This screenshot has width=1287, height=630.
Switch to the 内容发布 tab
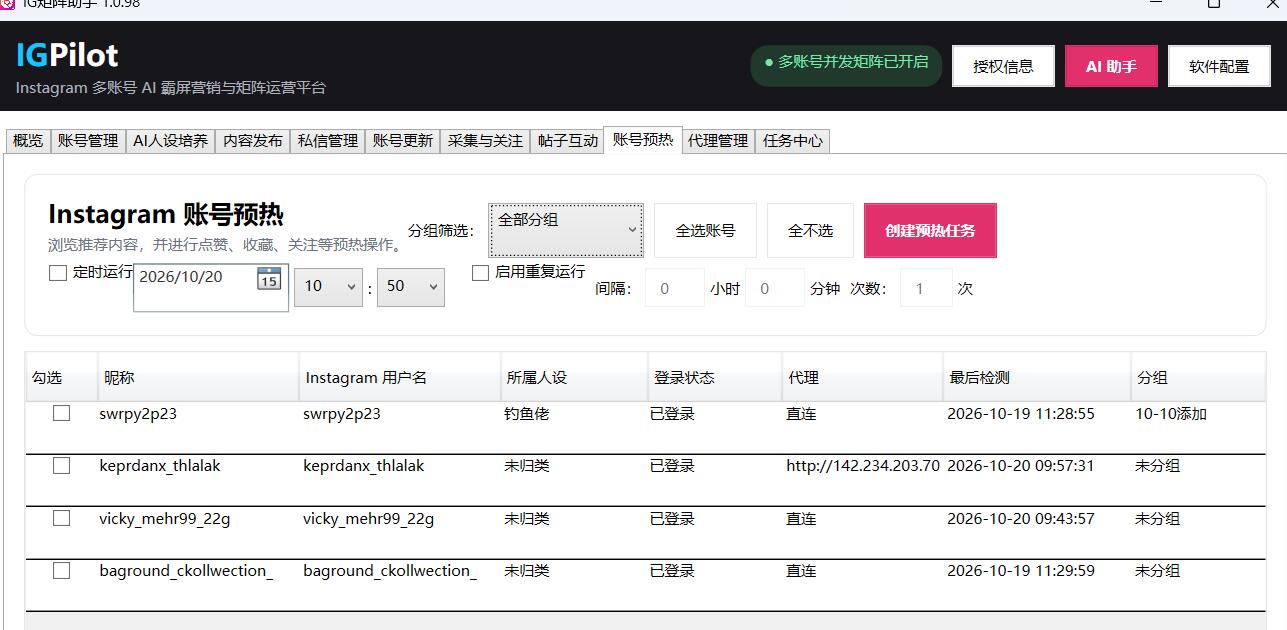(x=253, y=141)
